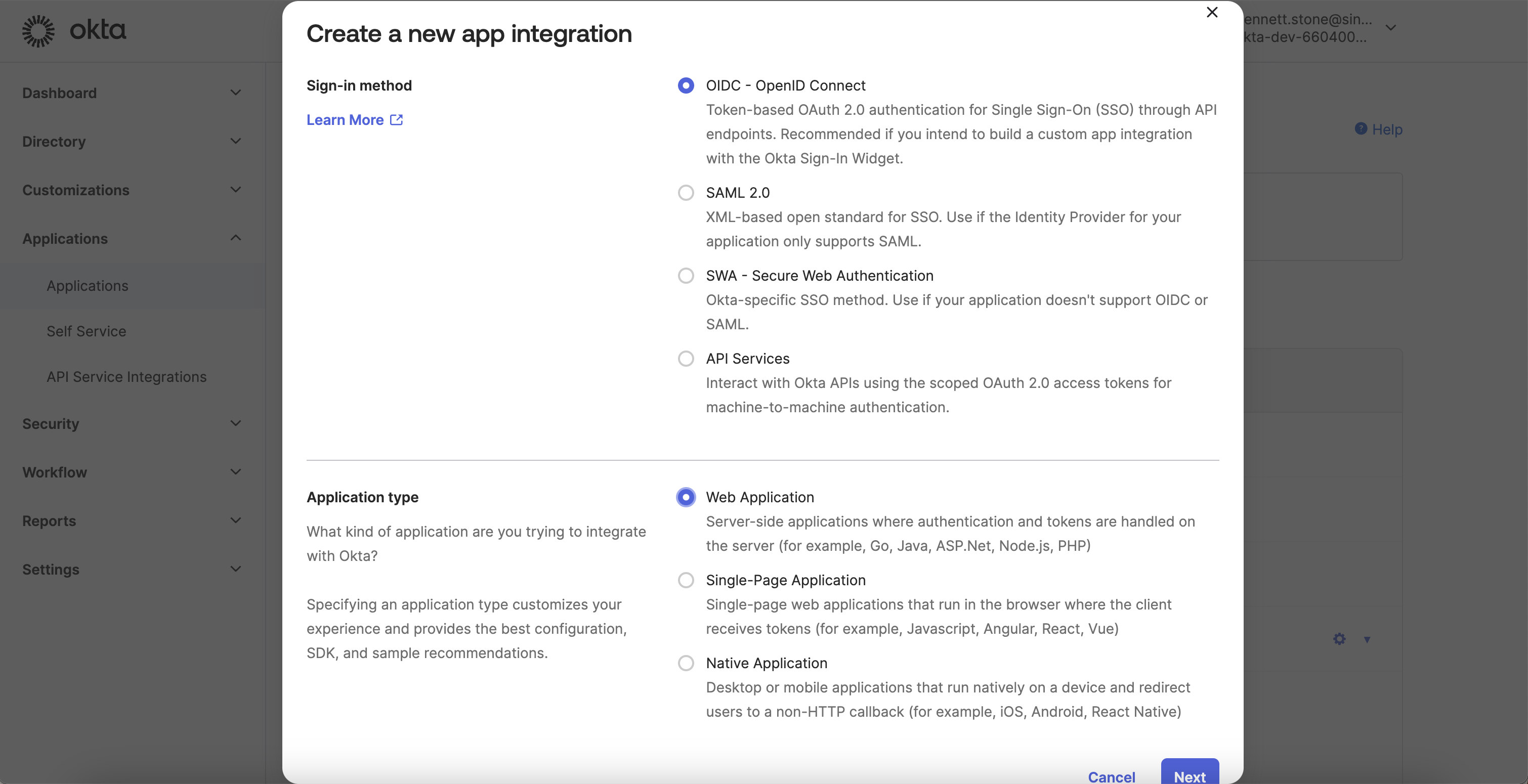Open the user account dropdown arrow
1528x784 pixels.
1390,28
